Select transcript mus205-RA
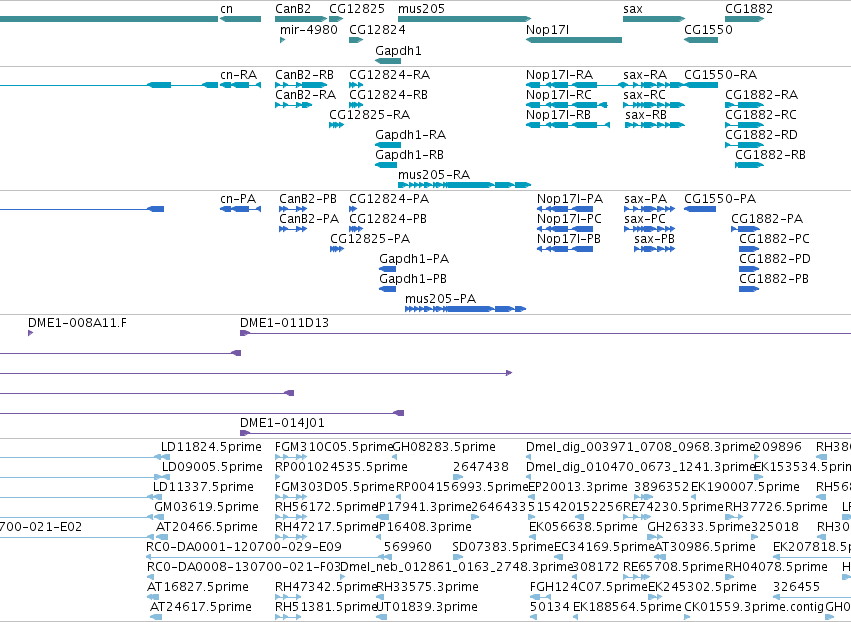This screenshot has width=851, height=622. coord(464,185)
